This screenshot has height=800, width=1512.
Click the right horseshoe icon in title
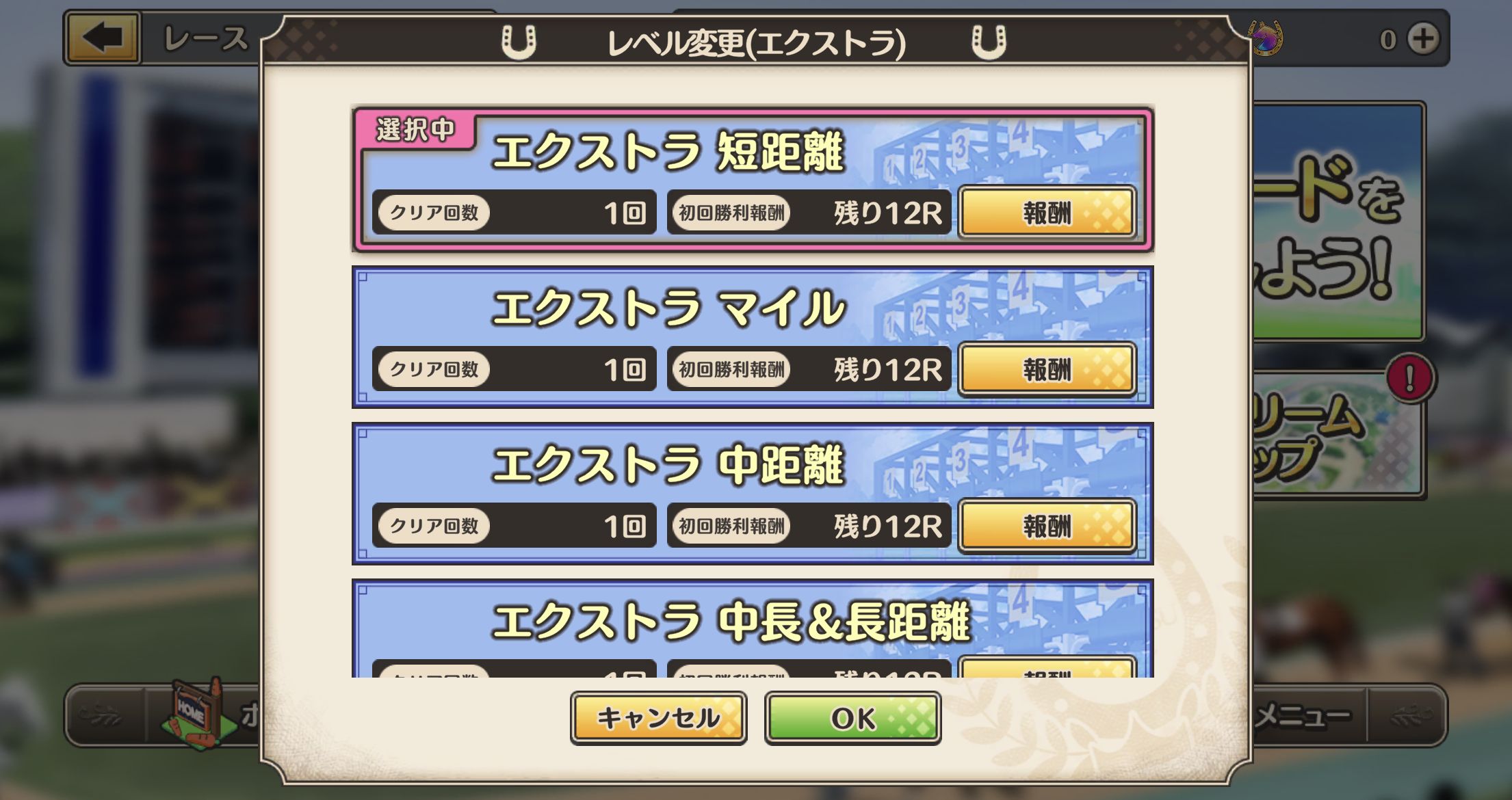point(989,42)
